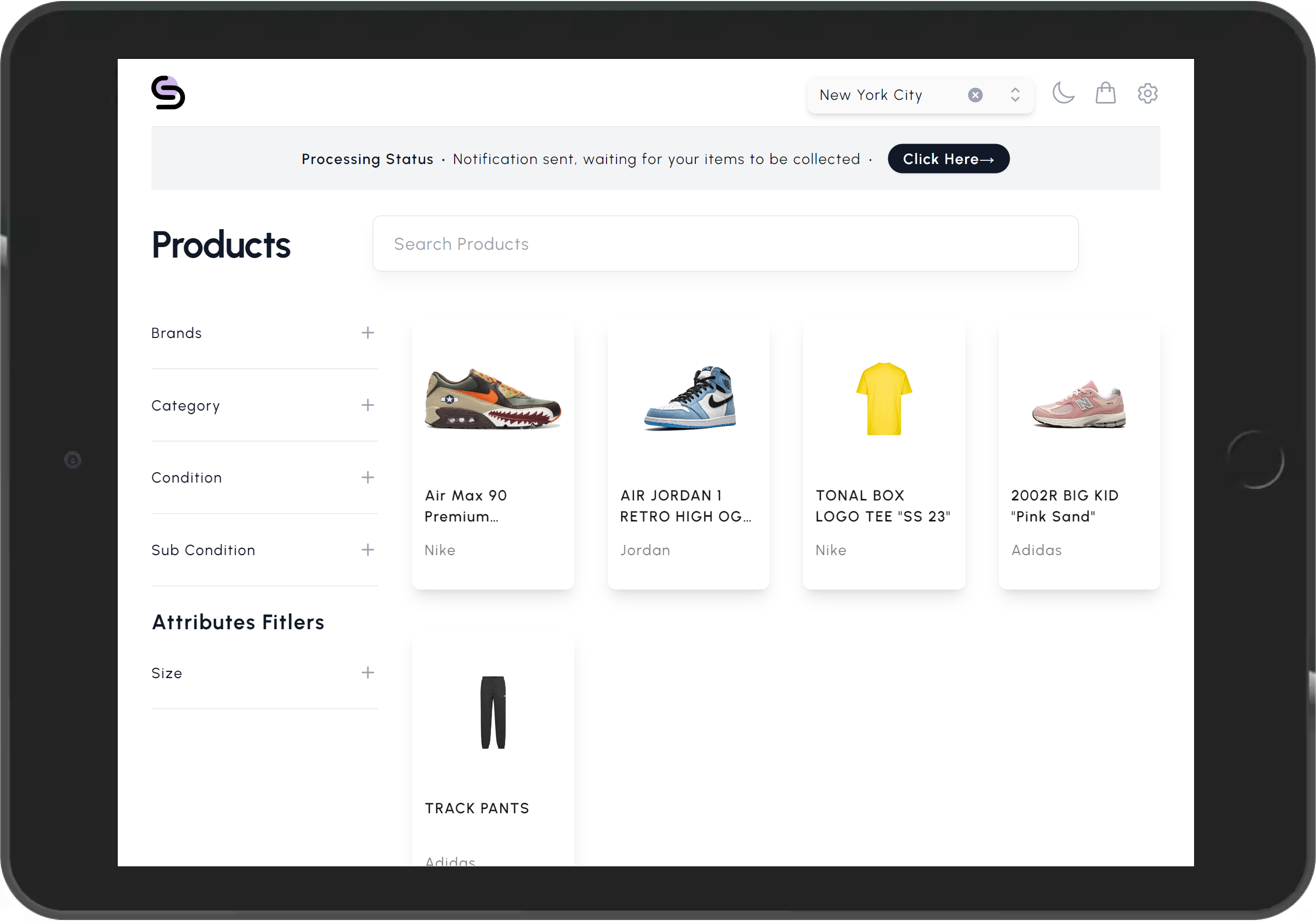Expand the Size filter under Attributes Filters
The width and height of the screenshot is (1316, 921).
(x=367, y=673)
